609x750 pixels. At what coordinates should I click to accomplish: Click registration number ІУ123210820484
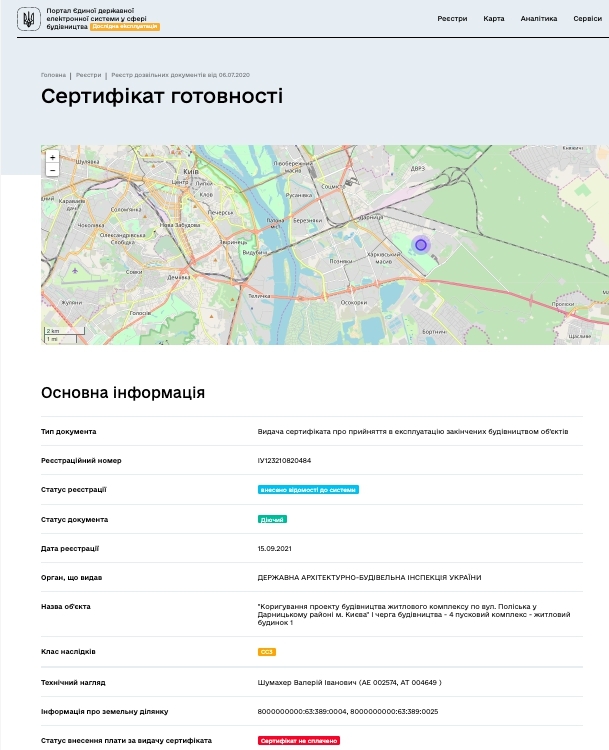point(284,461)
